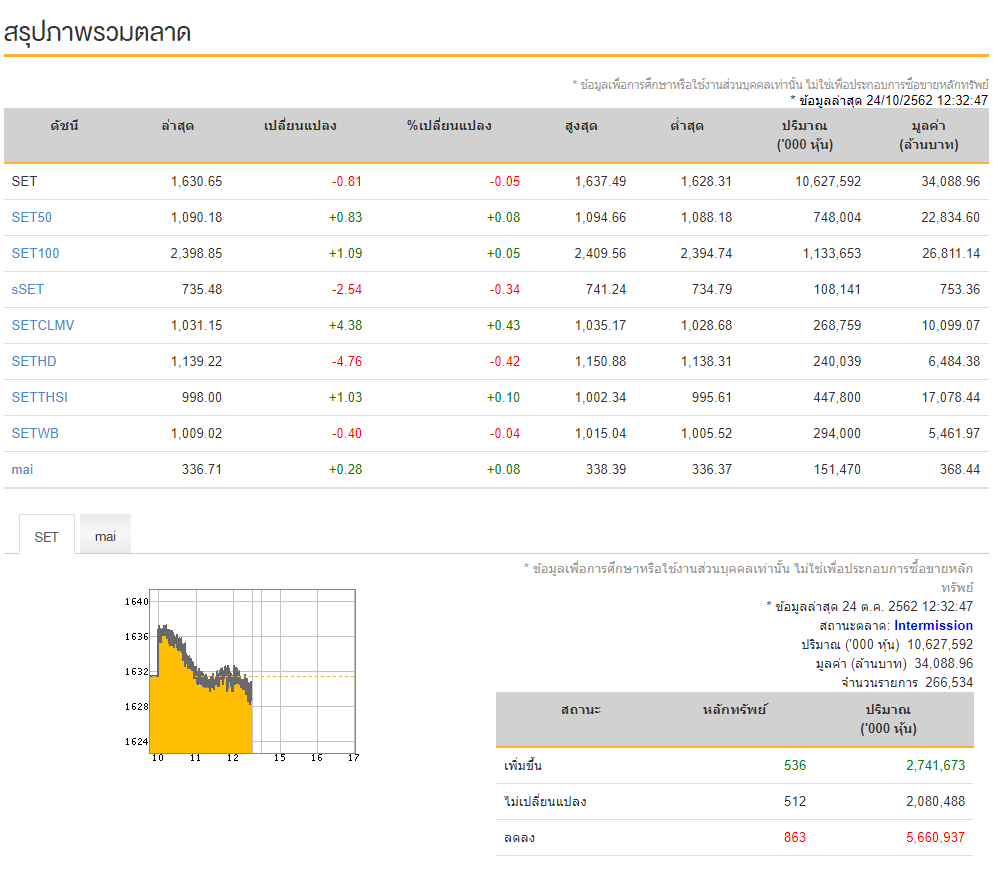Click the %เปลี่ยนแปลง column header
Image resolution: width=993 pixels, height=869 pixels.
tap(449, 125)
